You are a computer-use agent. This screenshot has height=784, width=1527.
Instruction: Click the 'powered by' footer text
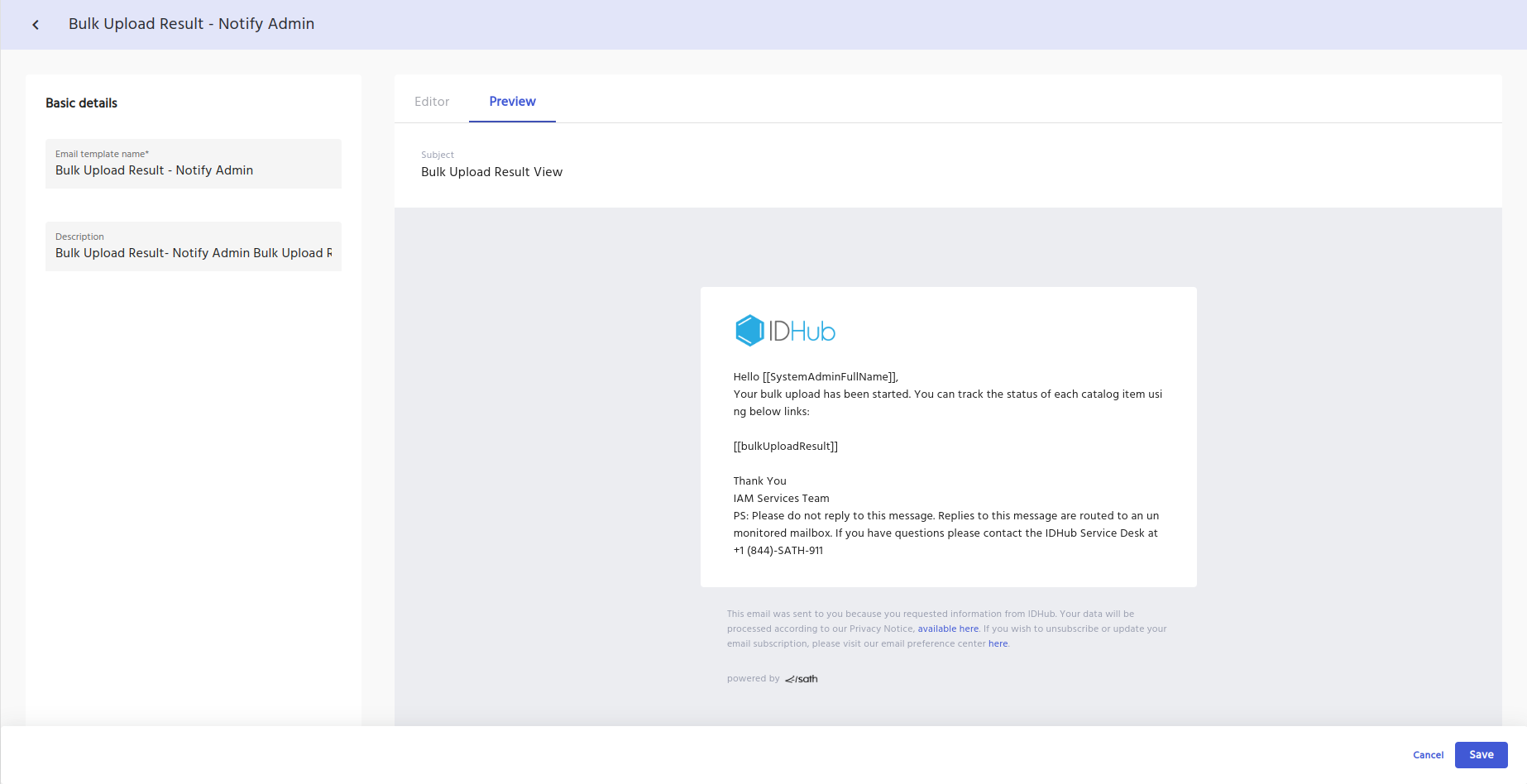pyautogui.click(x=753, y=679)
